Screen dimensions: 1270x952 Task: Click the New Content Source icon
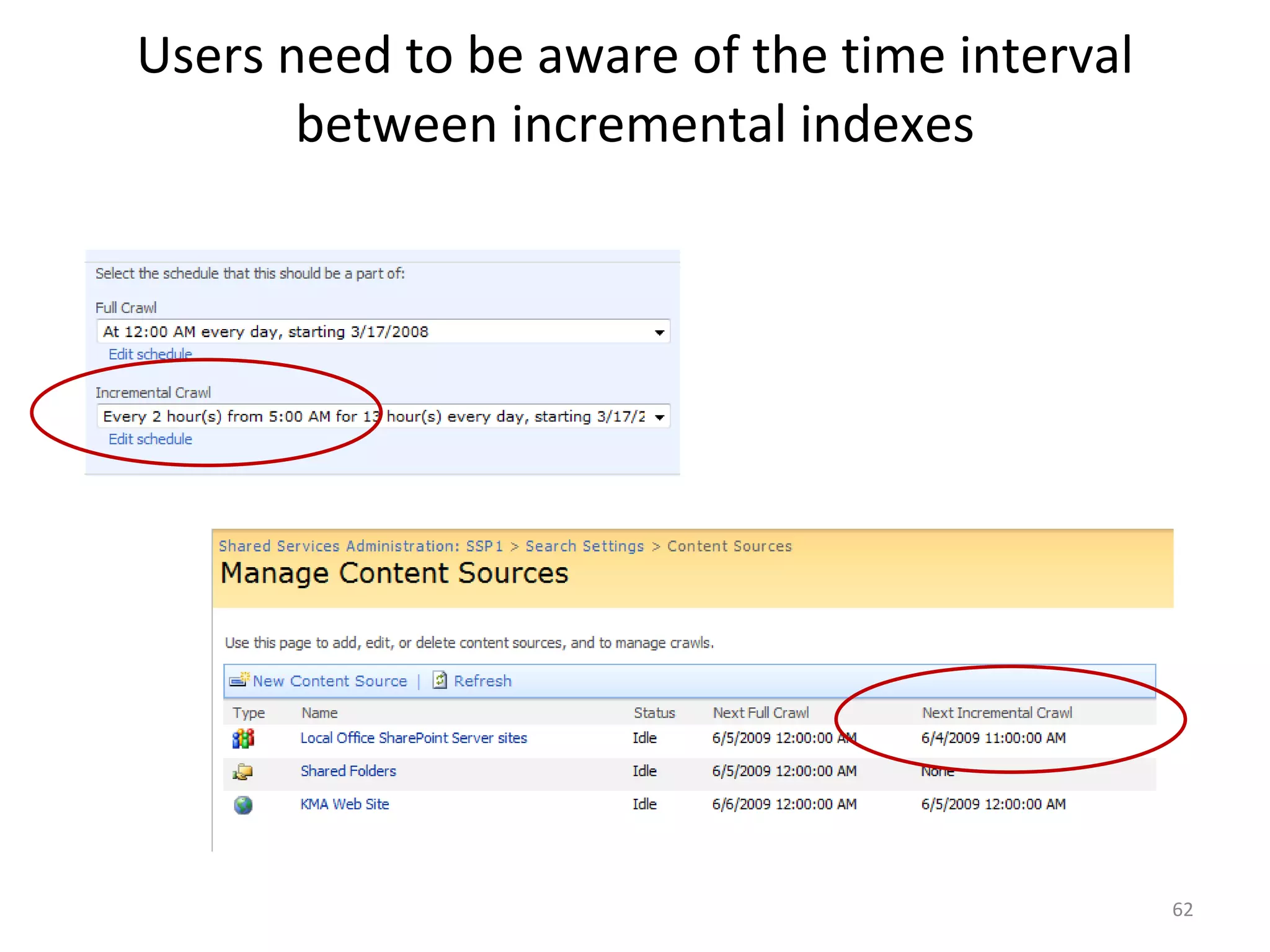point(239,680)
